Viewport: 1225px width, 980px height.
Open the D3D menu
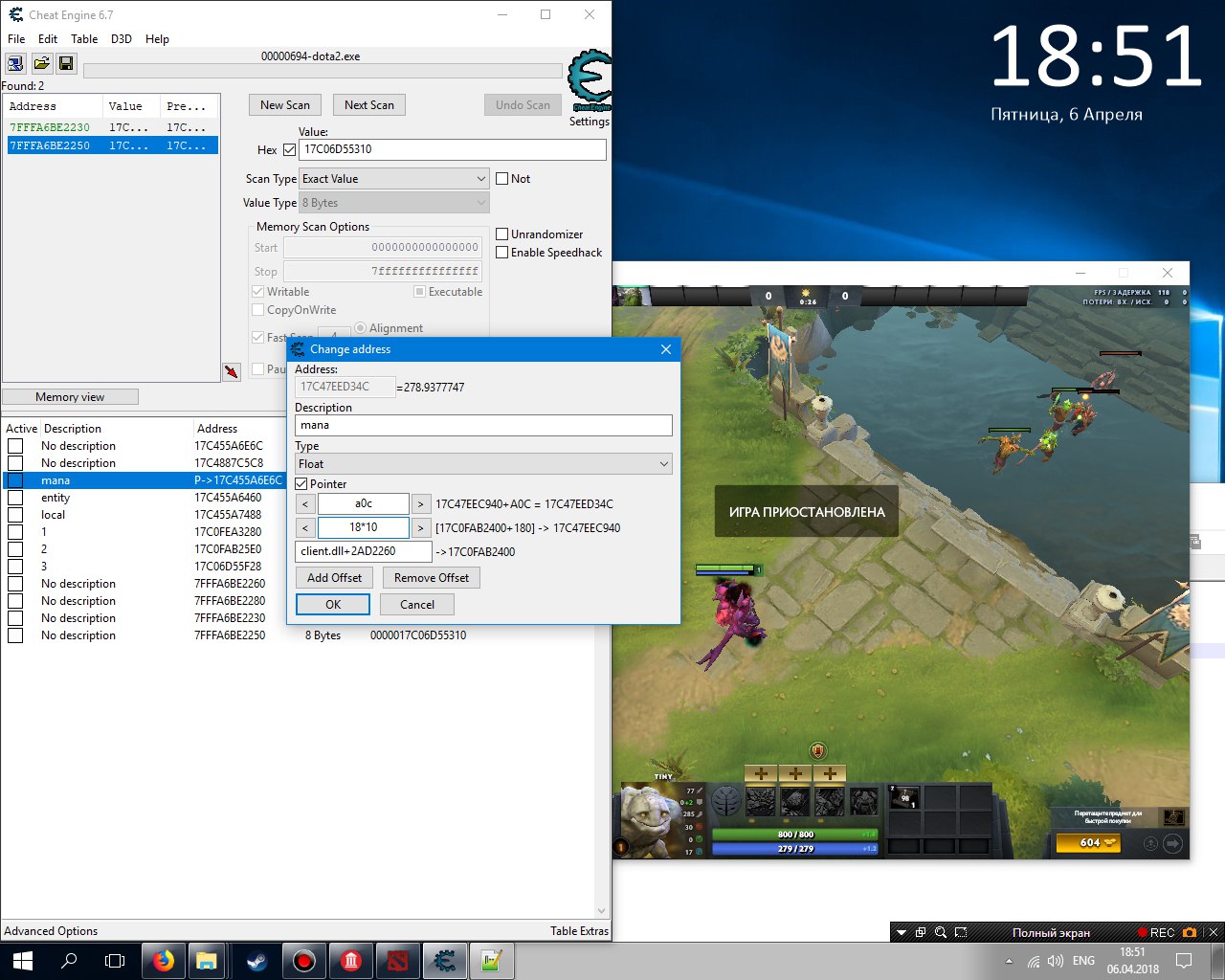click(x=121, y=39)
